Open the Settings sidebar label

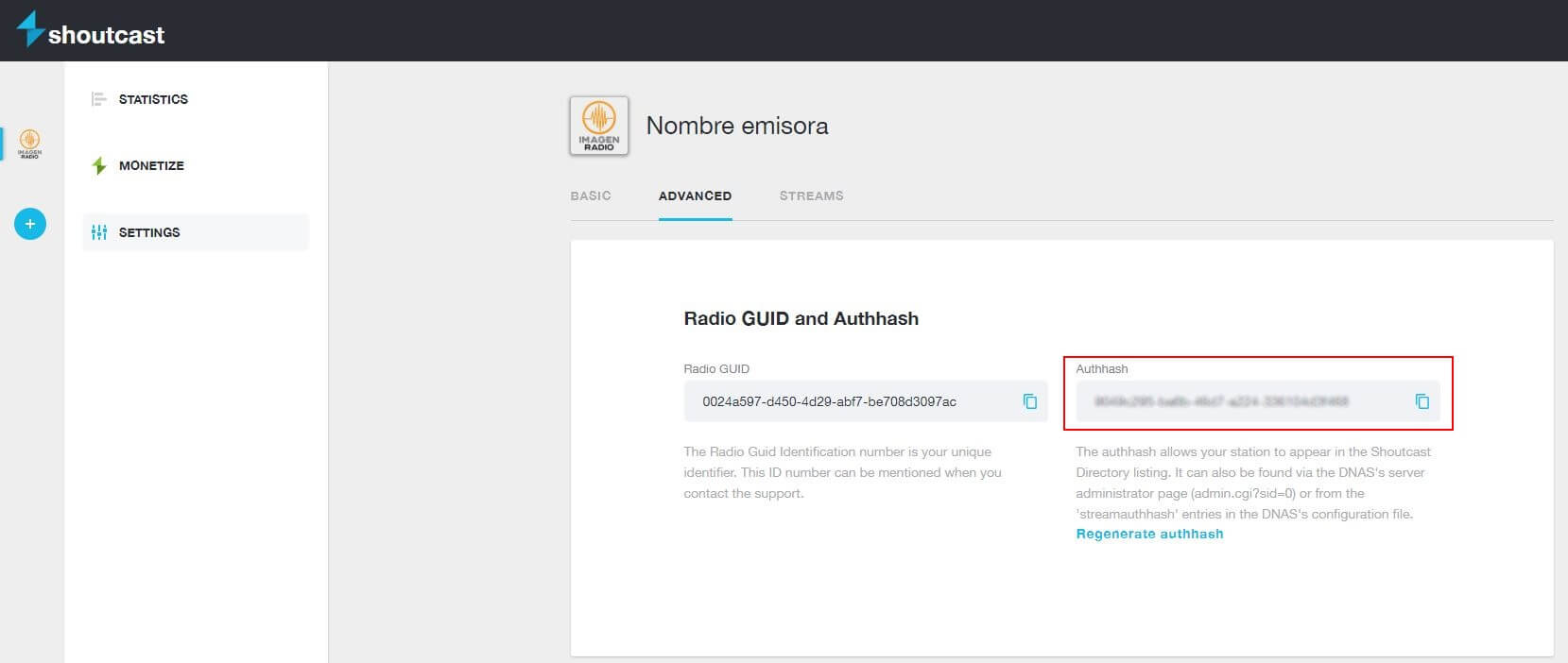(149, 232)
